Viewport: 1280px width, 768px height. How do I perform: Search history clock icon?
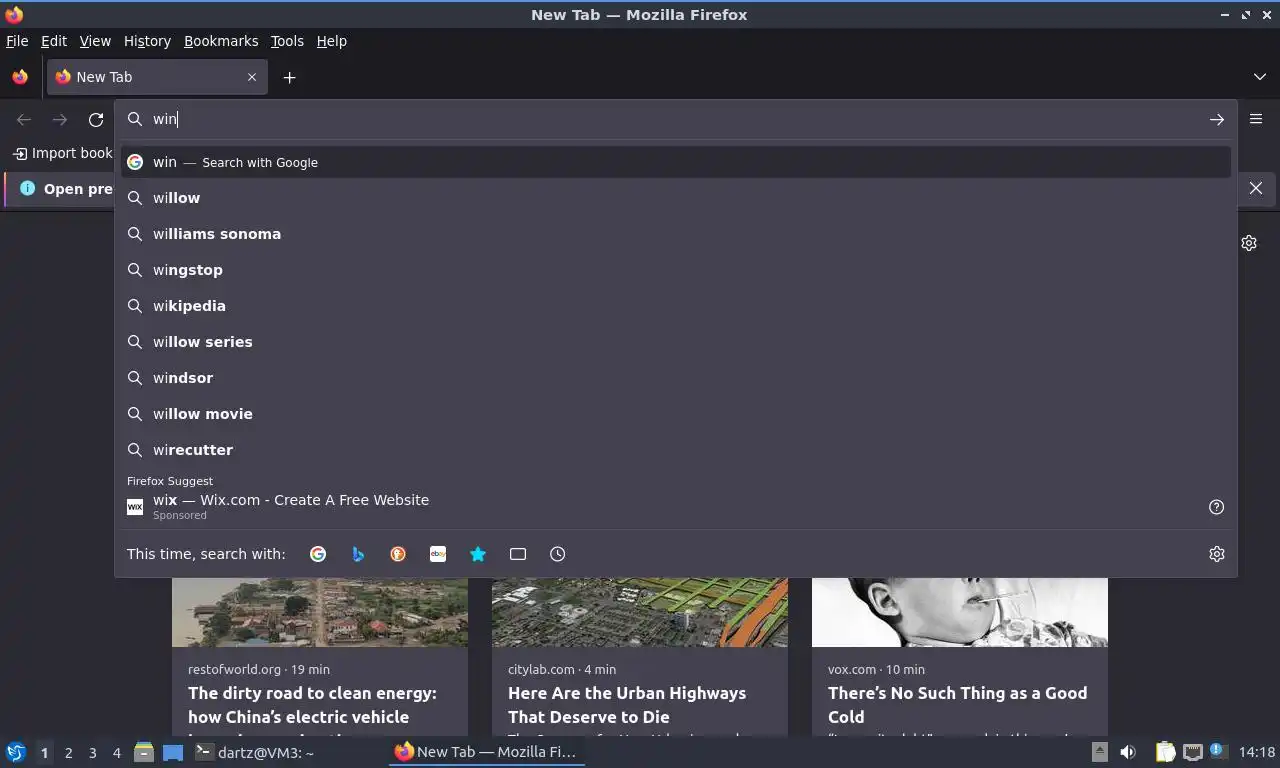pyautogui.click(x=558, y=554)
